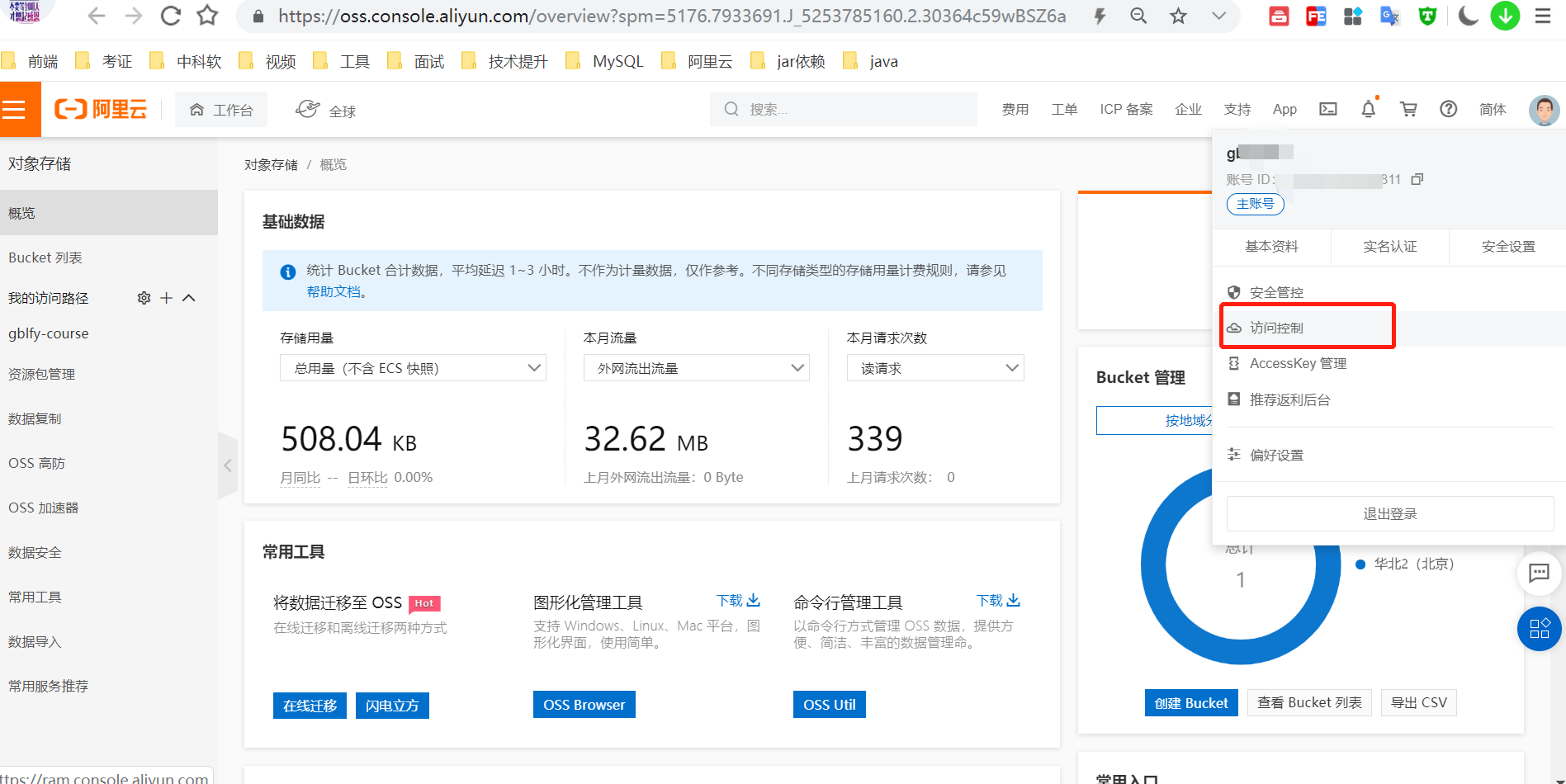
Task: Switch to the 实名认证 tab
Action: (1389, 247)
